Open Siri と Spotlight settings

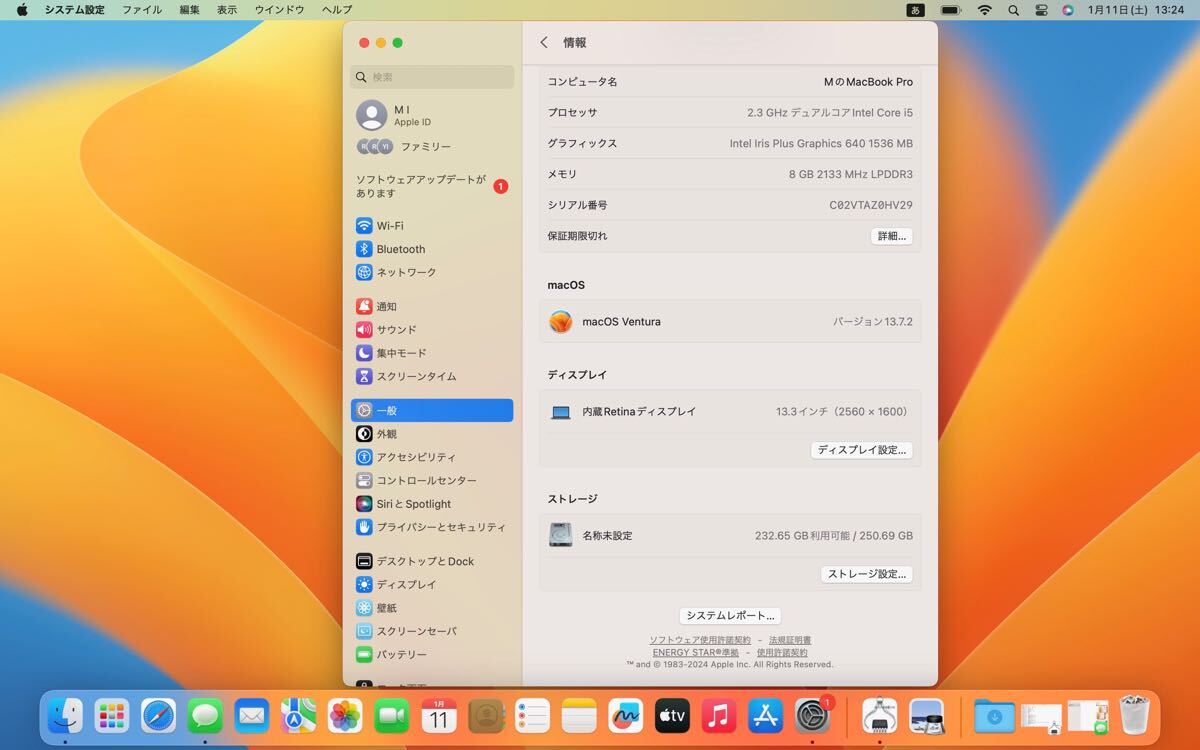tap(432, 504)
